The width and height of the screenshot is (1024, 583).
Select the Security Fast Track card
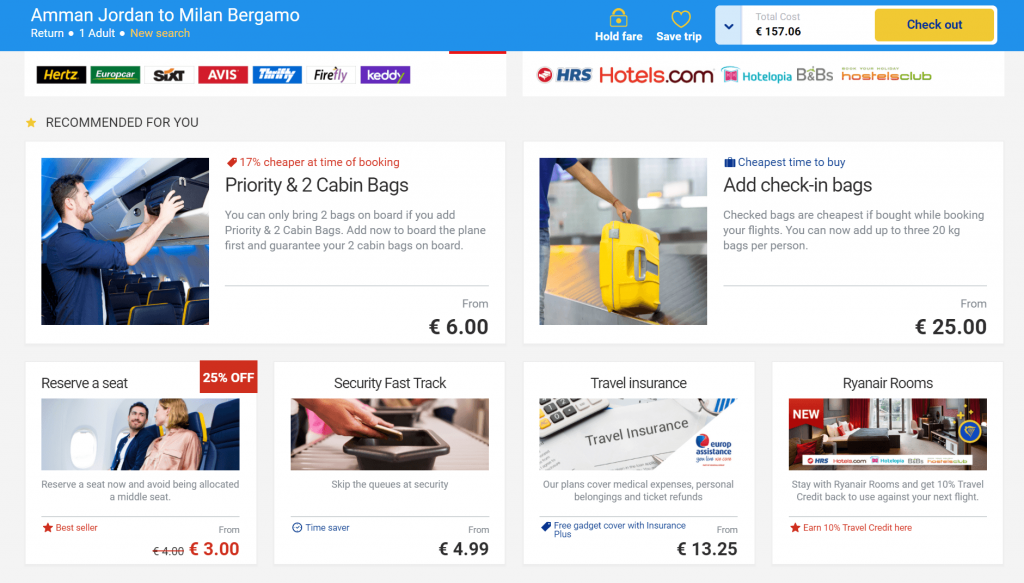(x=390, y=463)
